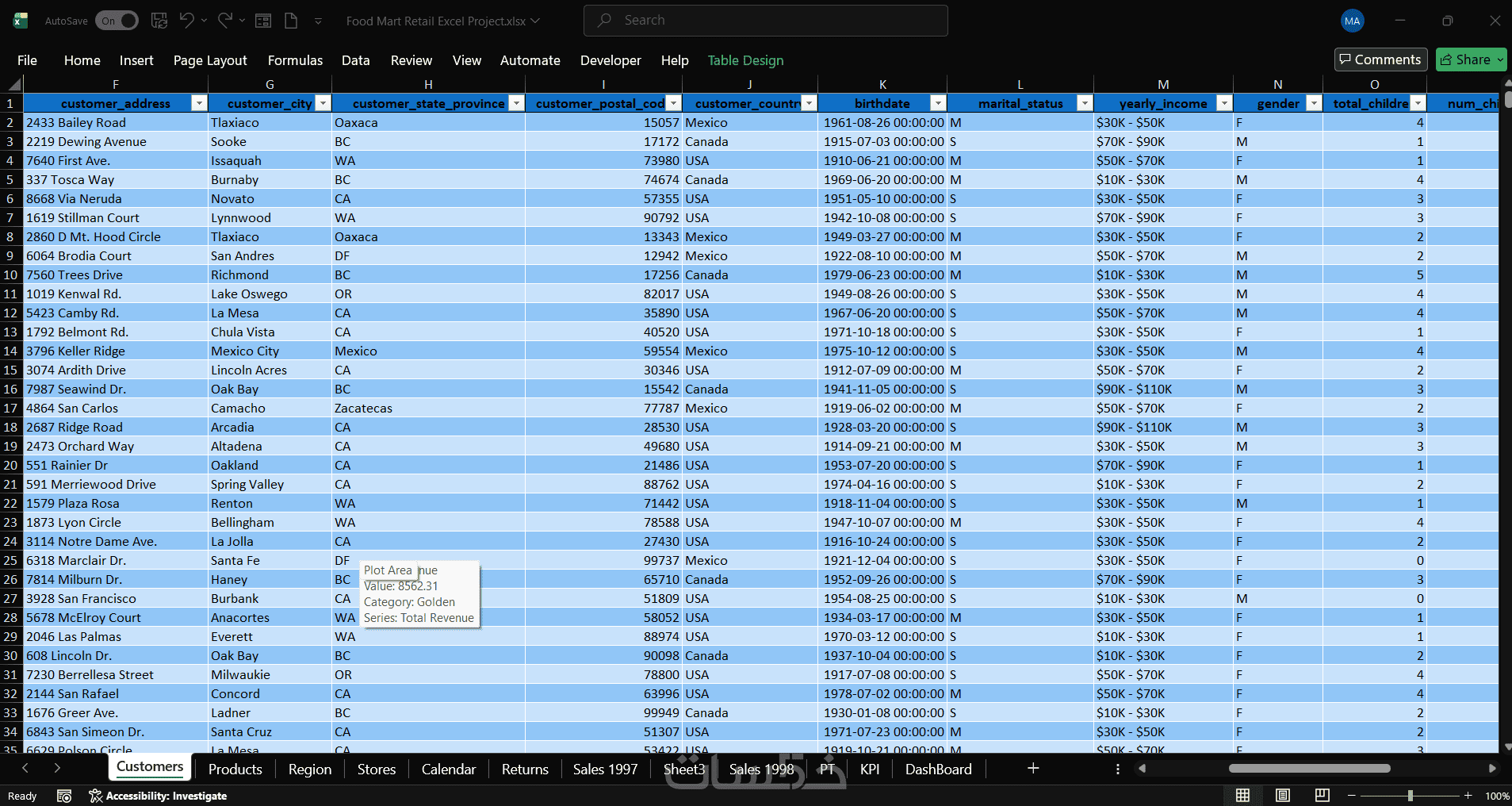This screenshot has width=1512, height=806.
Task: Select the Sales 1997 sheet tab
Action: point(605,769)
